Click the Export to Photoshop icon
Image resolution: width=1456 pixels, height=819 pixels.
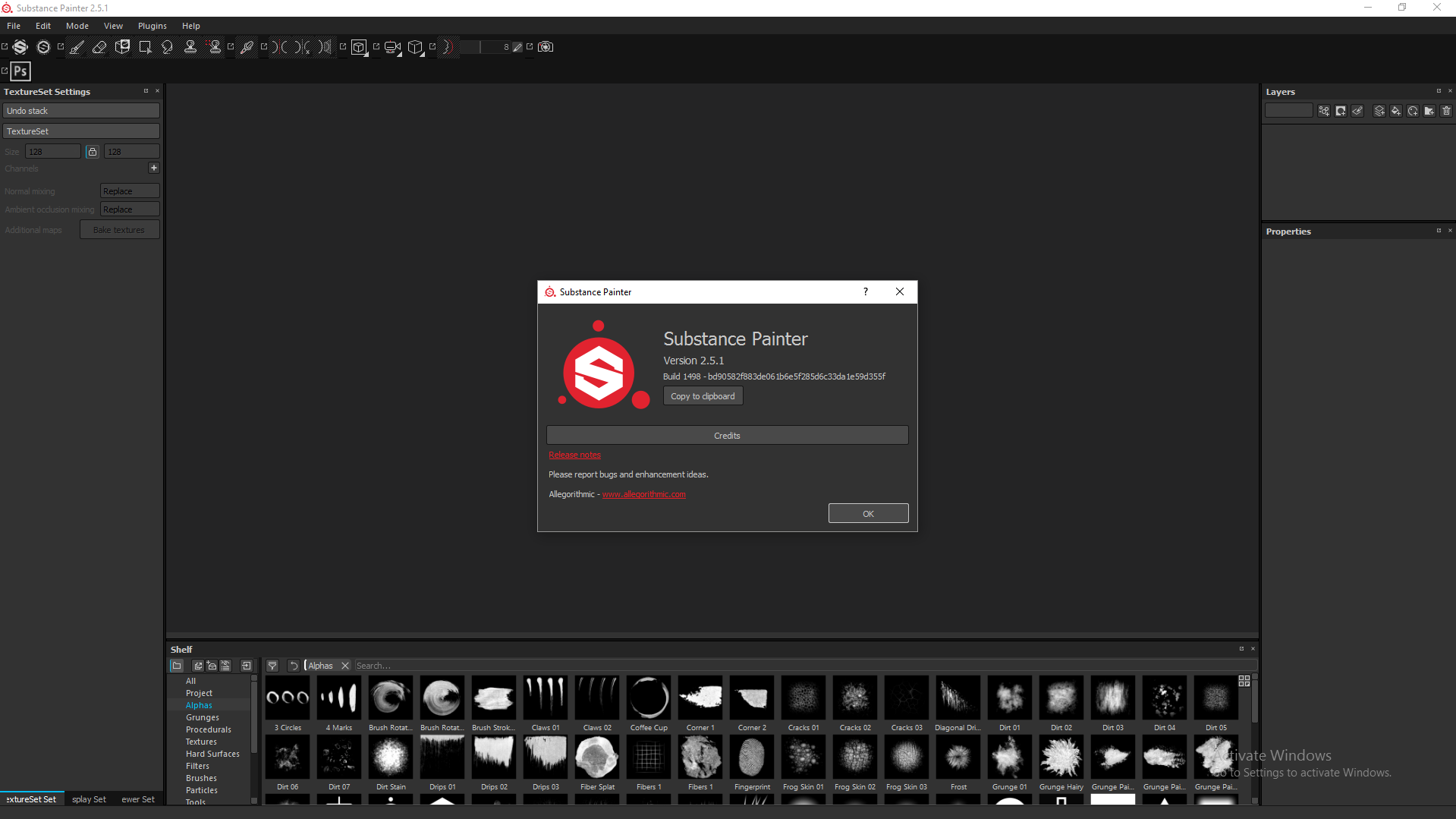pos(20,71)
